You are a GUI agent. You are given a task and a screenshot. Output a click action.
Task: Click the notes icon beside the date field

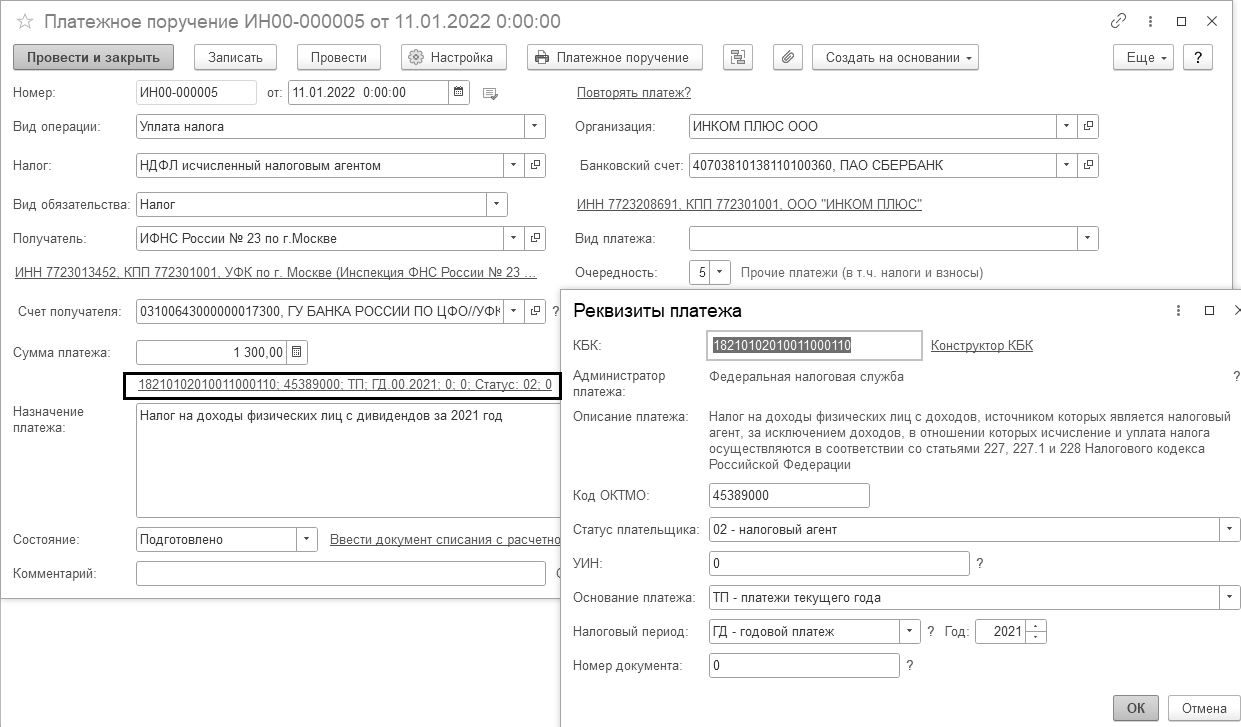(490, 93)
